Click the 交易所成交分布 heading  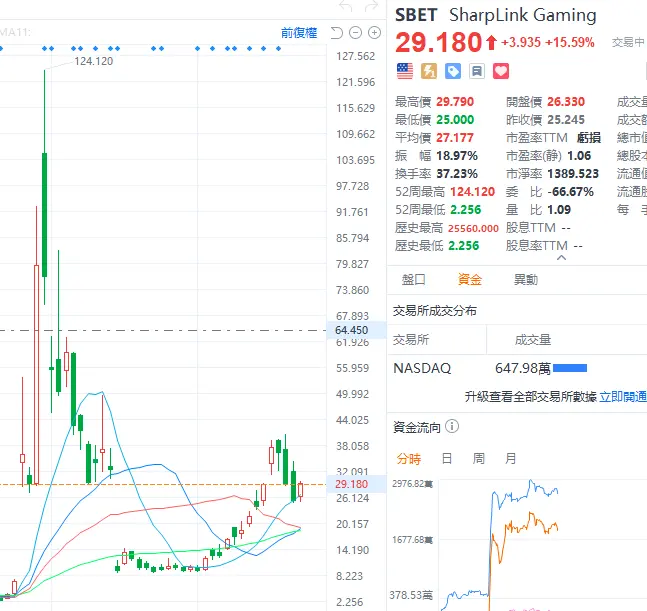coord(435,311)
